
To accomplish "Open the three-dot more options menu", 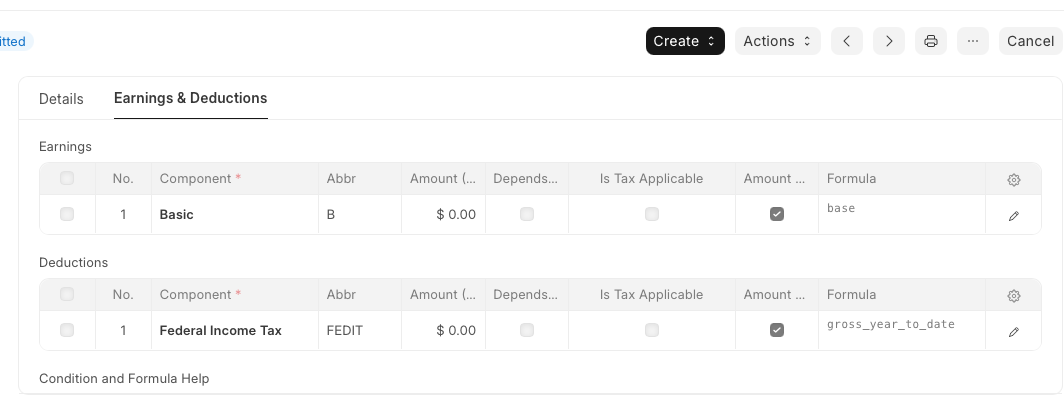I will tap(972, 41).
